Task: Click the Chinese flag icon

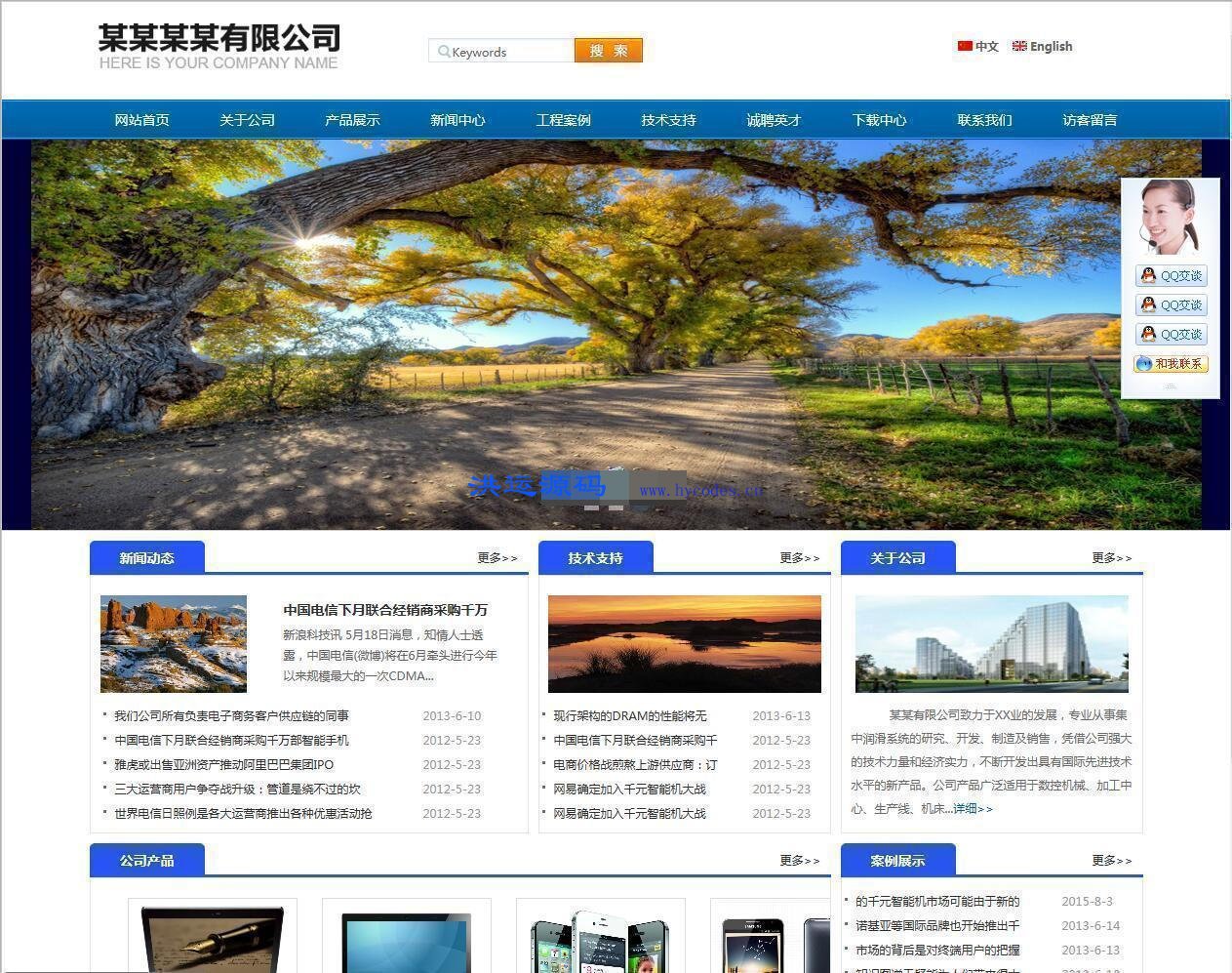Action: [x=965, y=46]
